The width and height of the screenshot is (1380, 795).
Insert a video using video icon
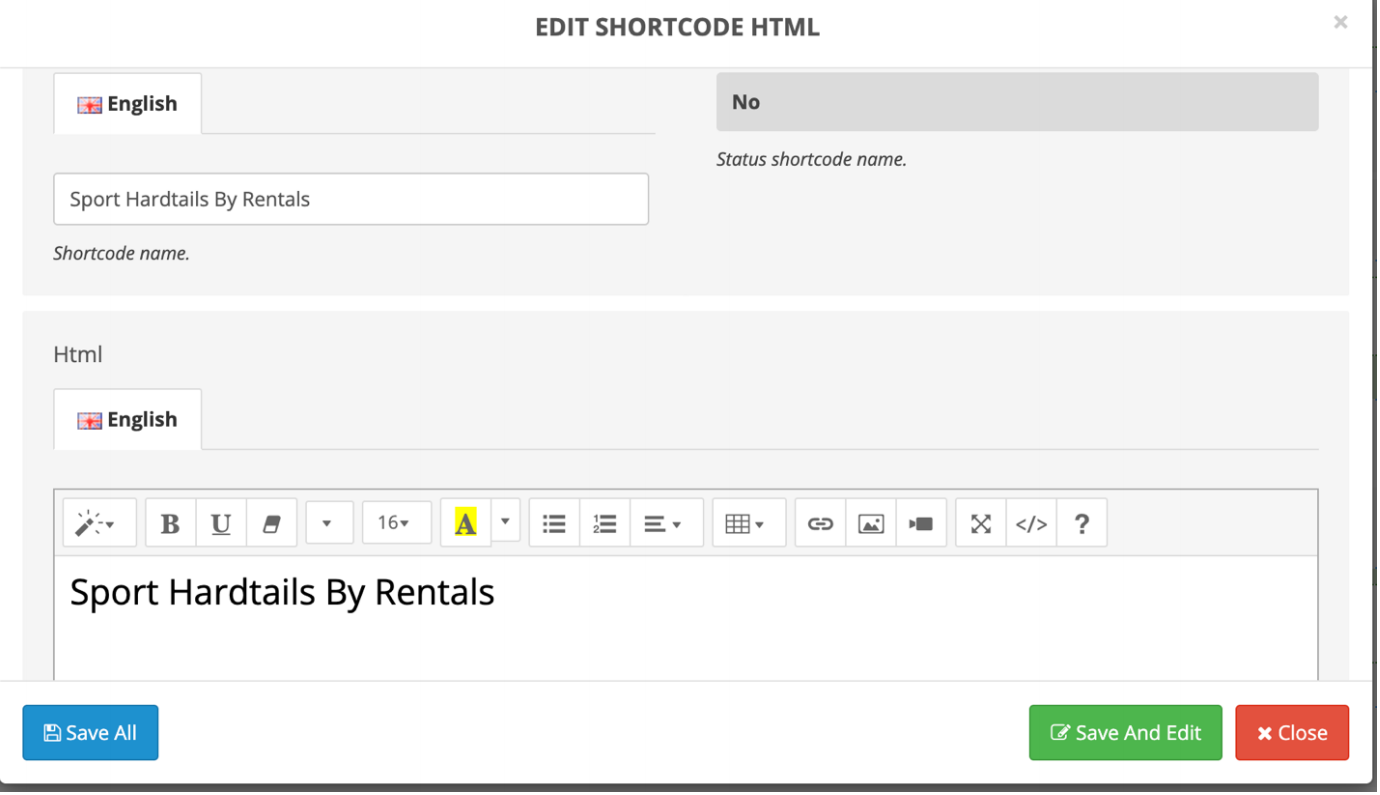coord(921,524)
